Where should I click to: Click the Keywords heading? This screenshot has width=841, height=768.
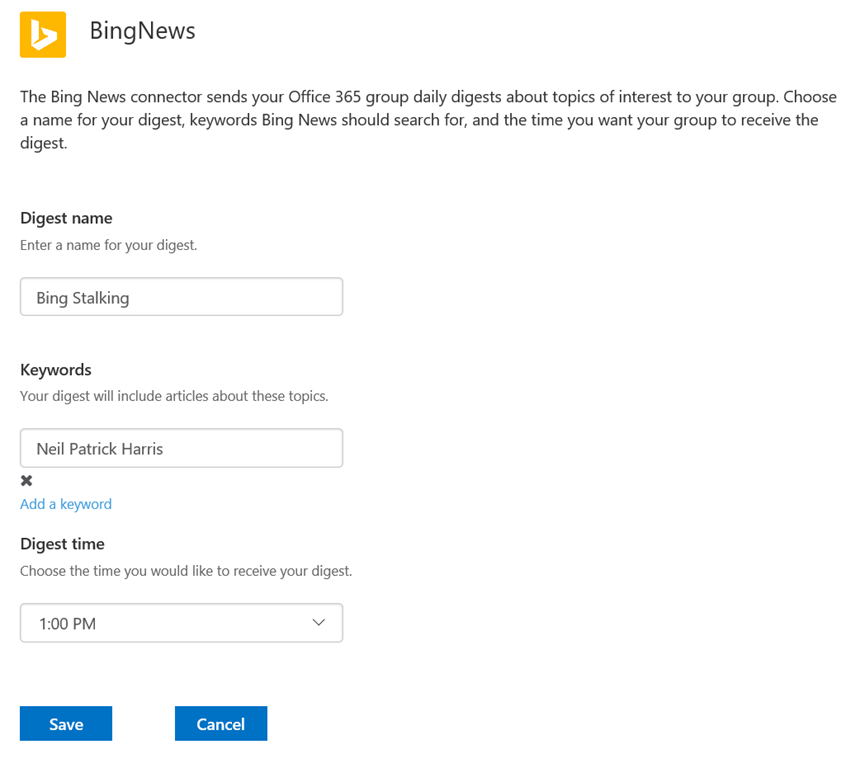[x=56, y=370]
